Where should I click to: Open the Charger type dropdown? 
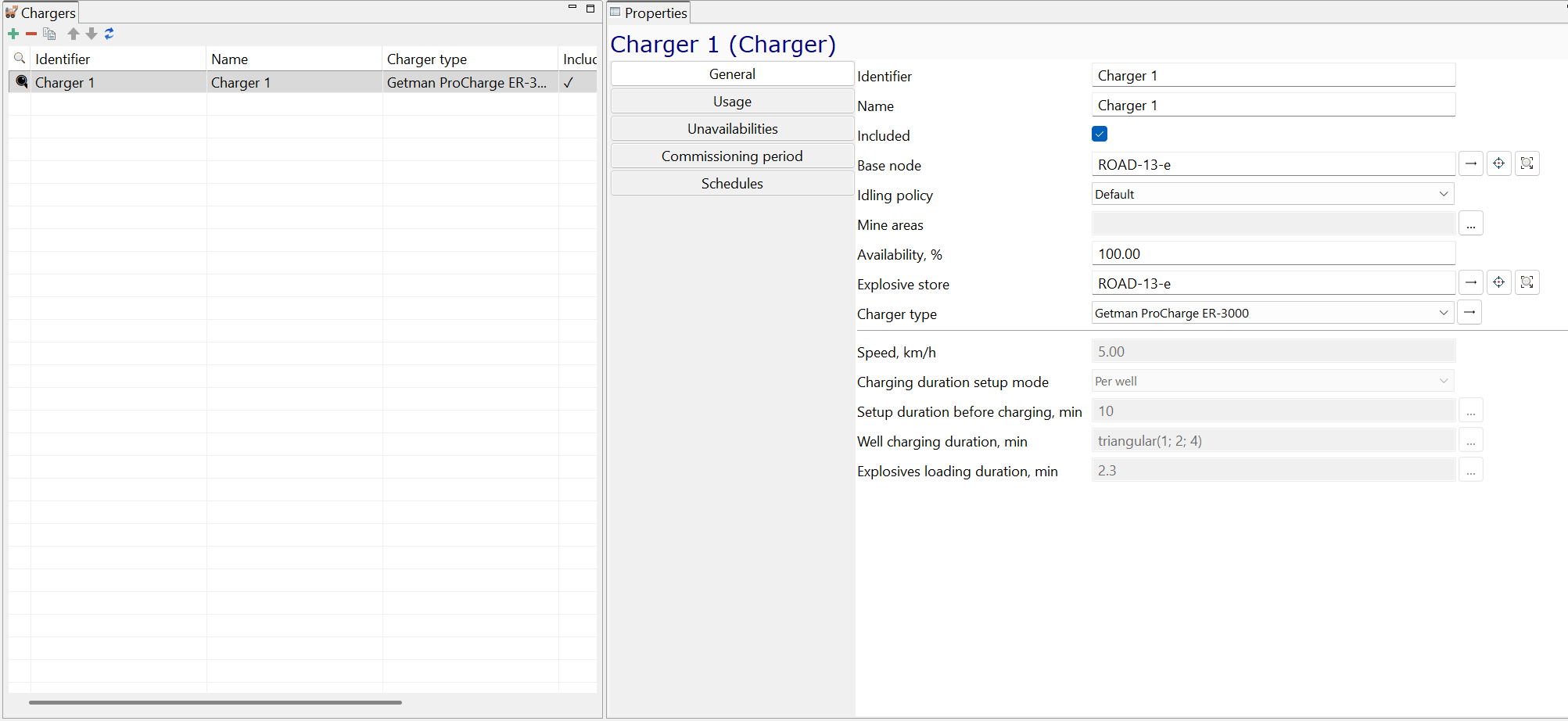click(1272, 313)
